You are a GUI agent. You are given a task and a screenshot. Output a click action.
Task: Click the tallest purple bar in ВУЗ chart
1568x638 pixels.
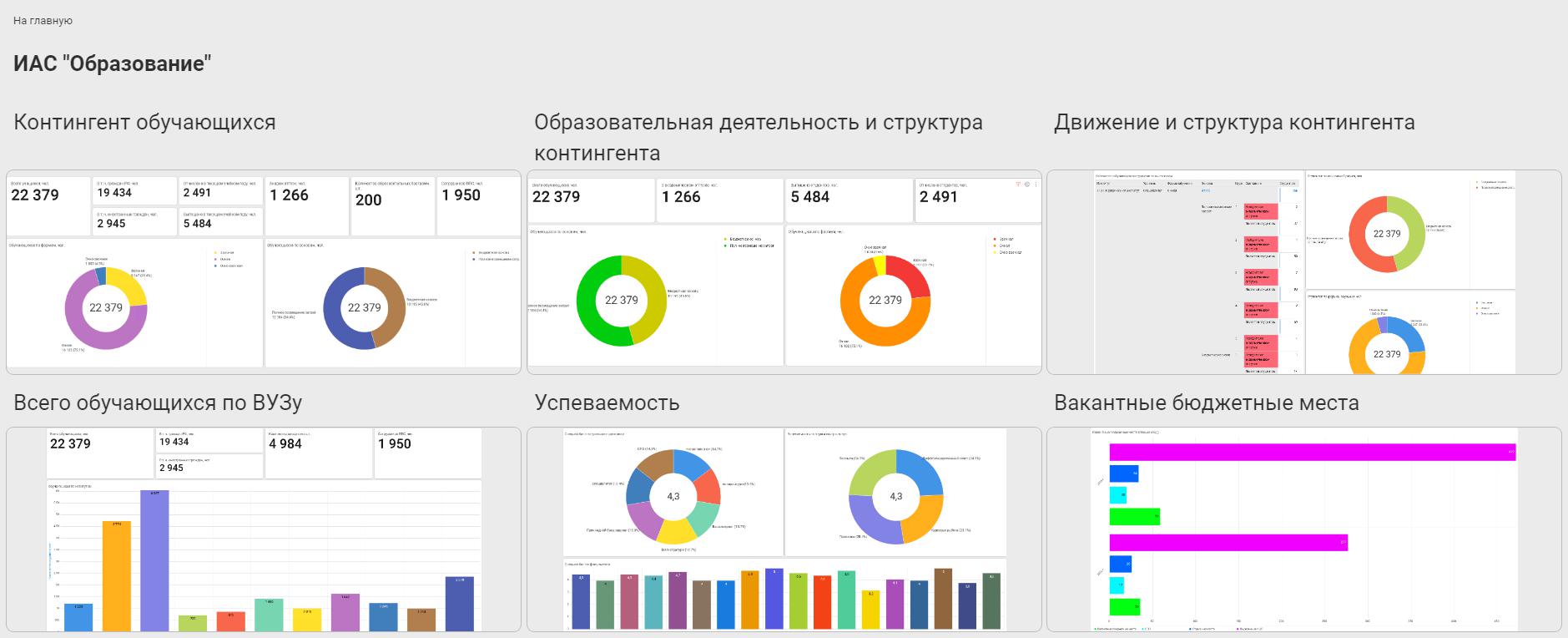click(154, 560)
